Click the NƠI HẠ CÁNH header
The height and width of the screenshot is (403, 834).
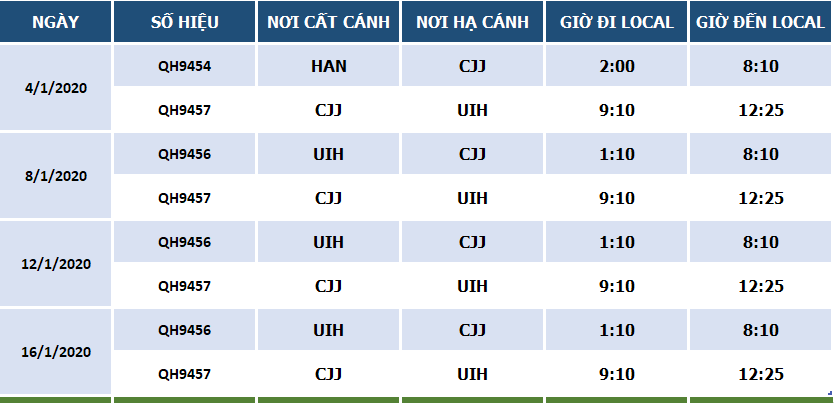(472, 22)
